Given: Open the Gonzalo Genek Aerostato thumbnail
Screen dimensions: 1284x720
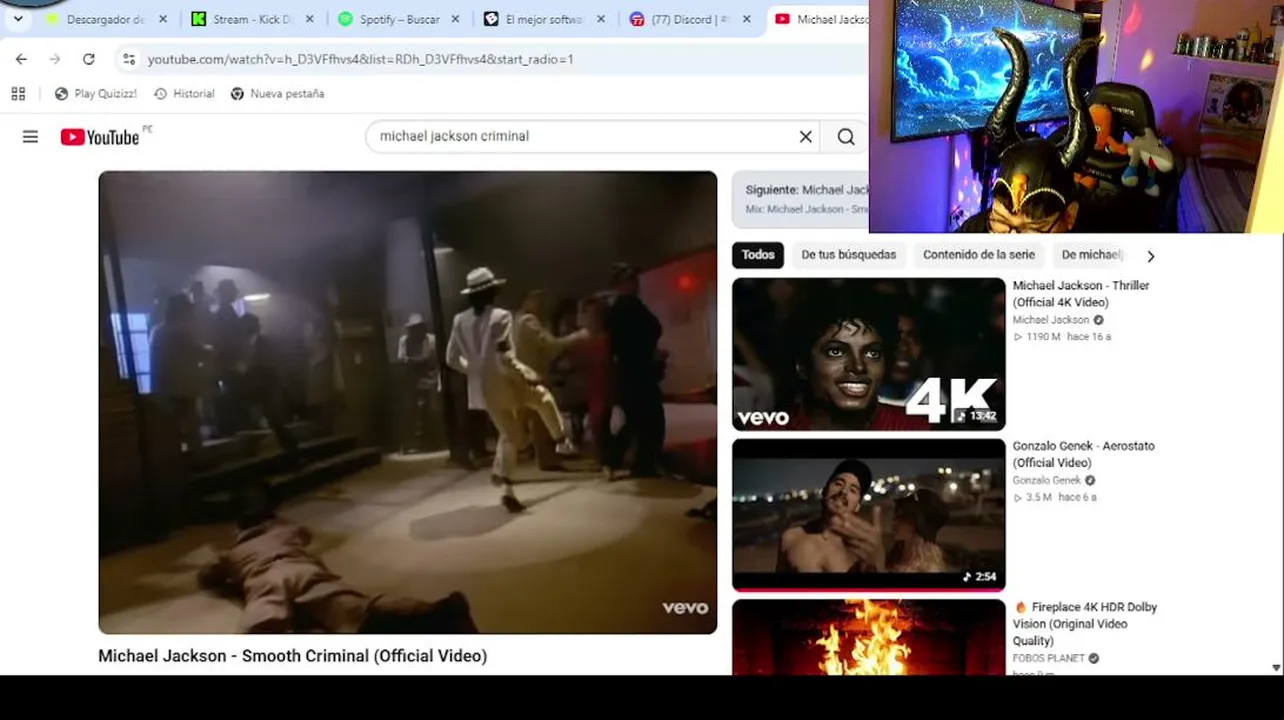Looking at the screenshot, I should [869, 515].
